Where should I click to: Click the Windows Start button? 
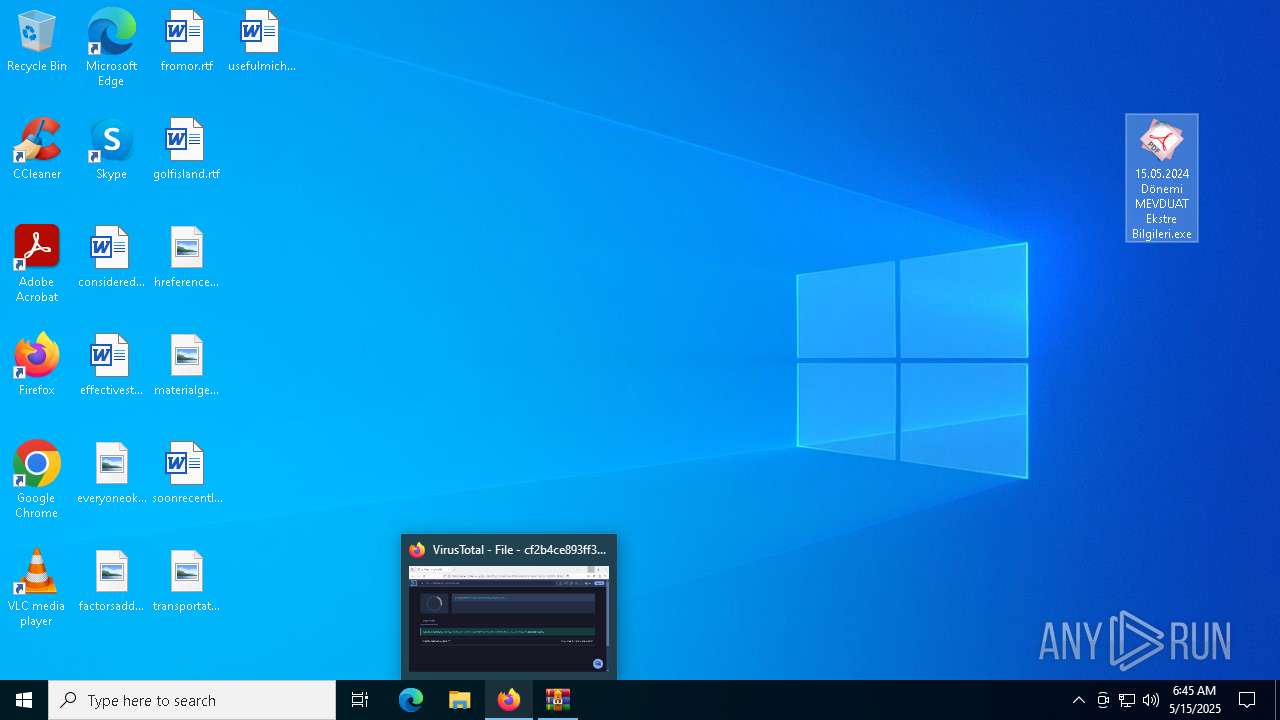point(24,700)
